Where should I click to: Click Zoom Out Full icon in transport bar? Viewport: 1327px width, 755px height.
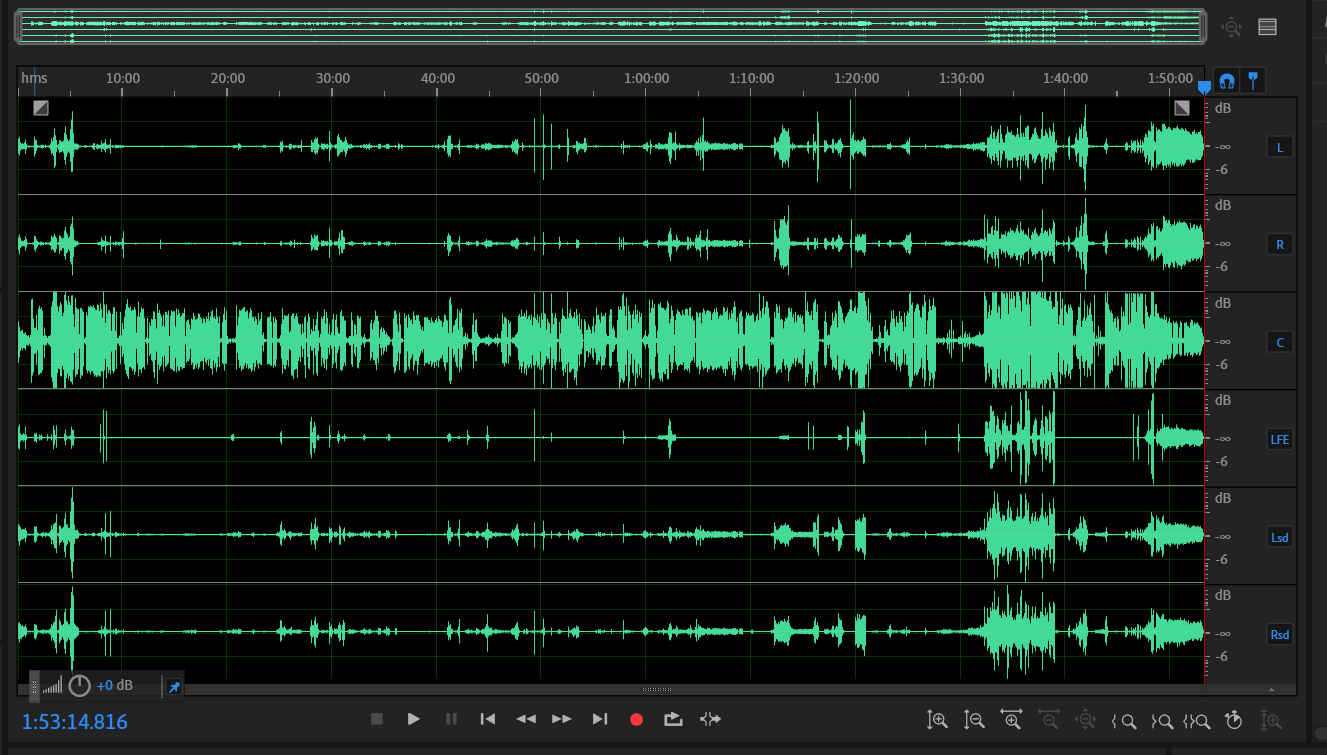point(1085,719)
